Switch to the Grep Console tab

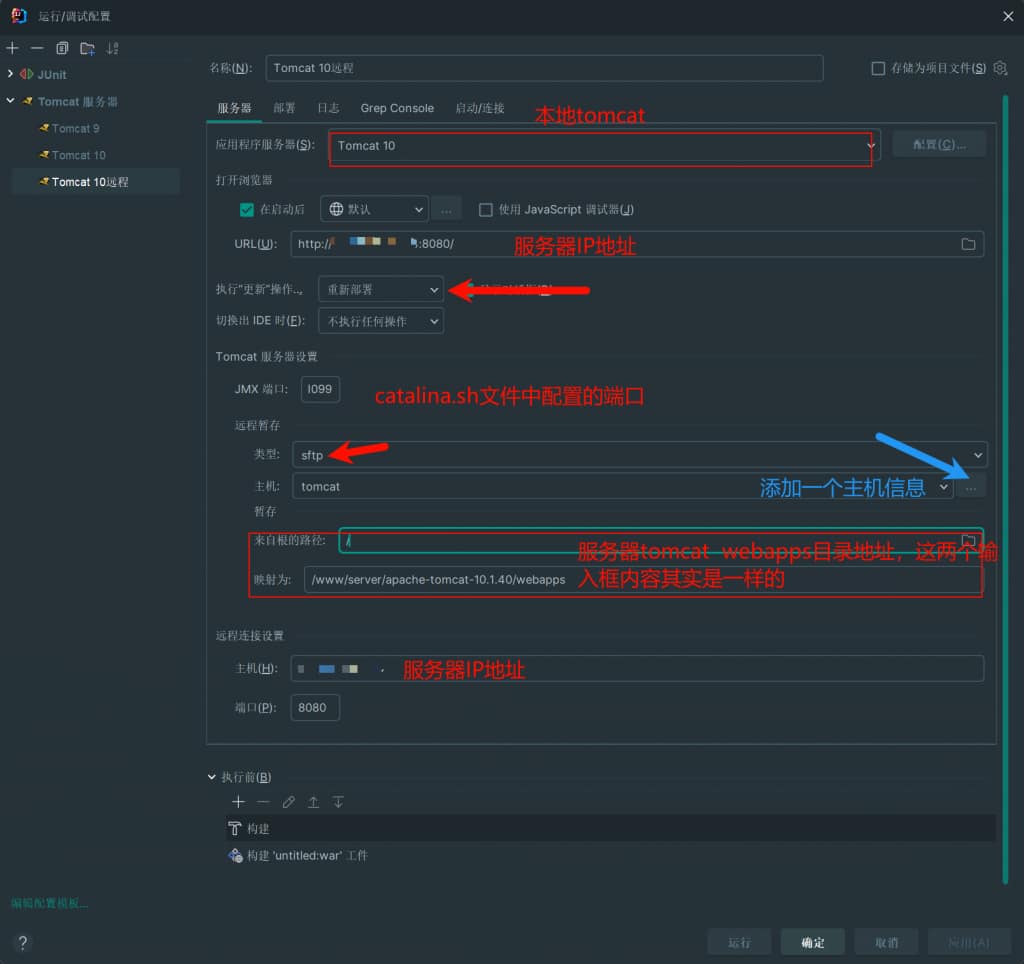[x=397, y=108]
